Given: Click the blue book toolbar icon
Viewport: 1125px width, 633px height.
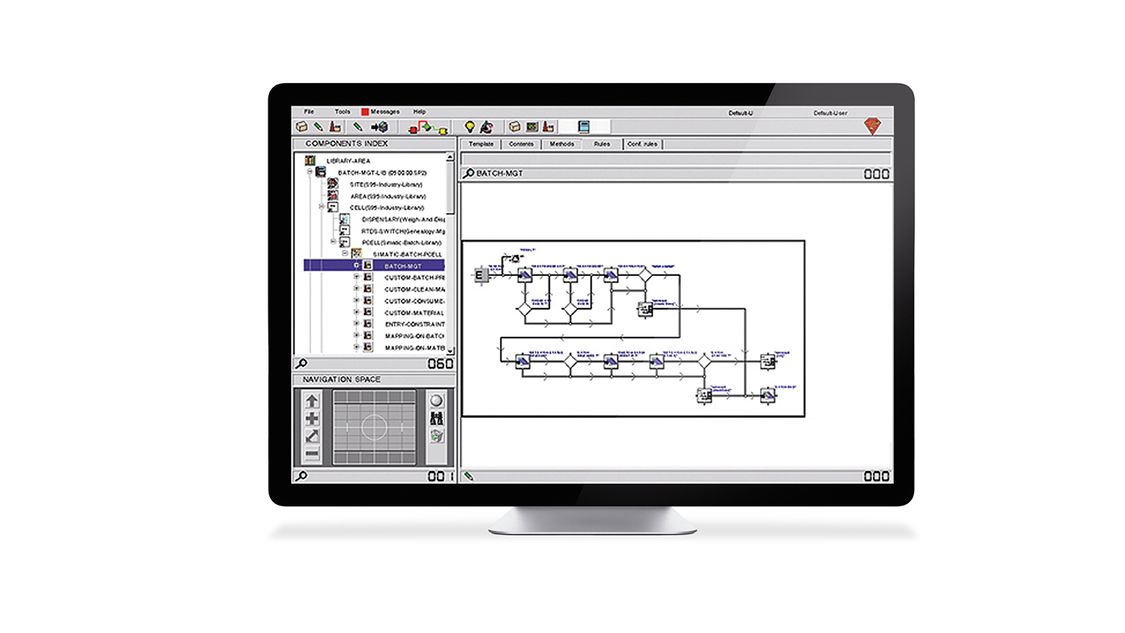Looking at the screenshot, I should (584, 127).
